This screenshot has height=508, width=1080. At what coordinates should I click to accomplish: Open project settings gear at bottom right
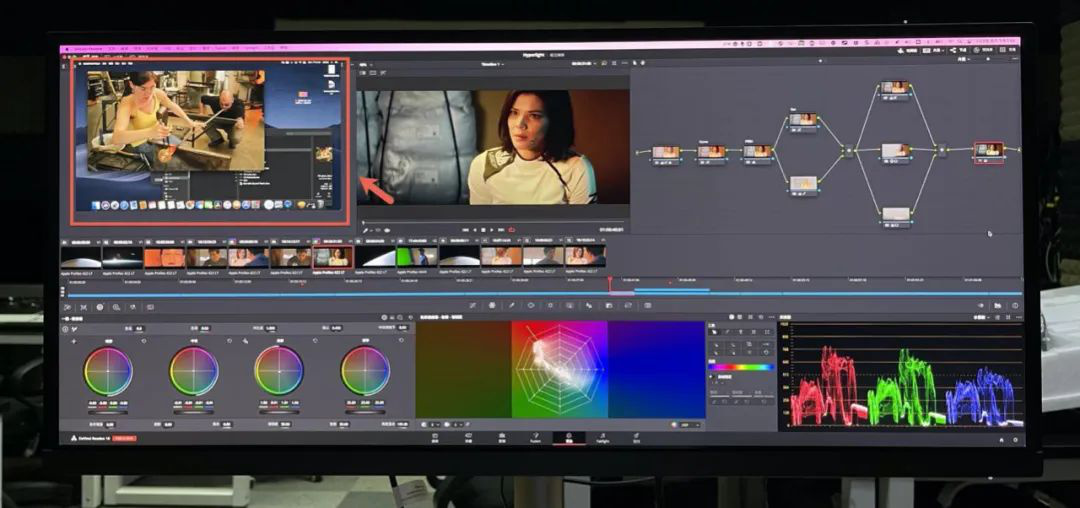[1015, 439]
